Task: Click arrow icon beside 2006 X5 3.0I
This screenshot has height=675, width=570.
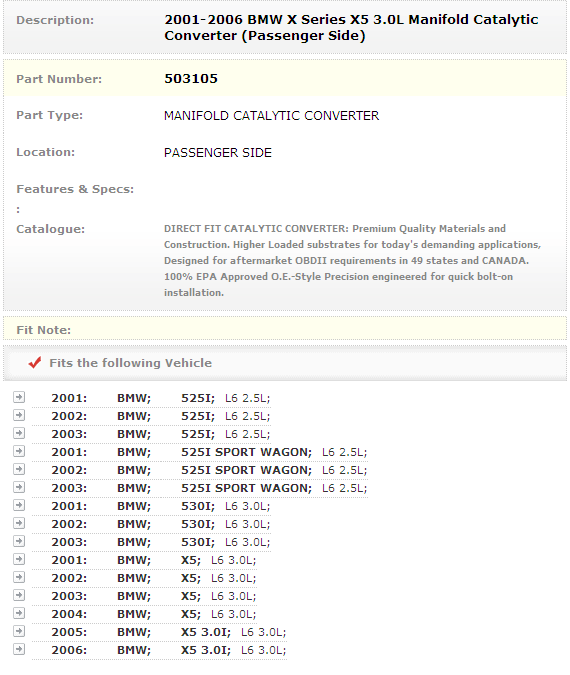Action: click(19, 649)
